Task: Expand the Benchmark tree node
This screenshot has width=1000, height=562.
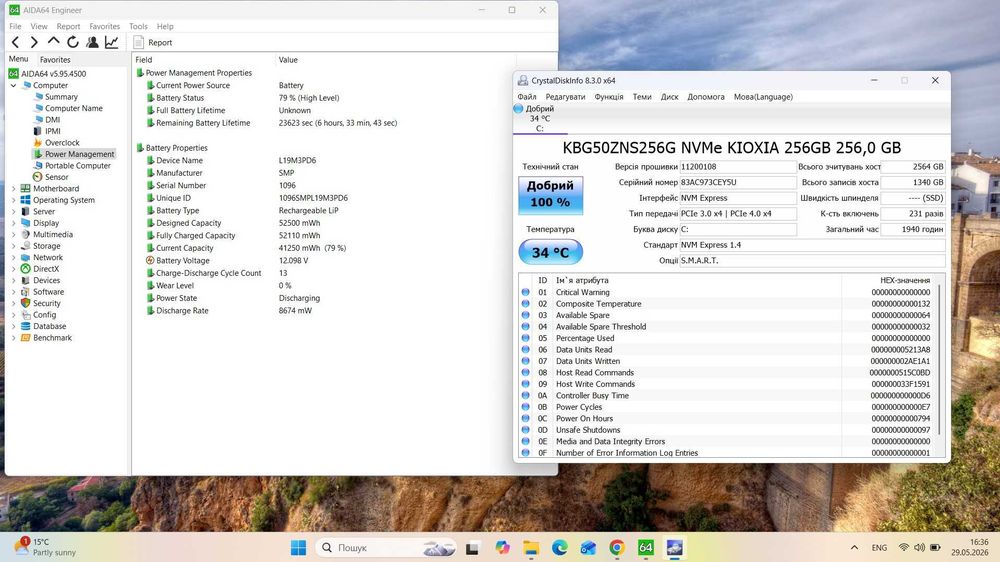Action: pyautogui.click(x=13, y=338)
